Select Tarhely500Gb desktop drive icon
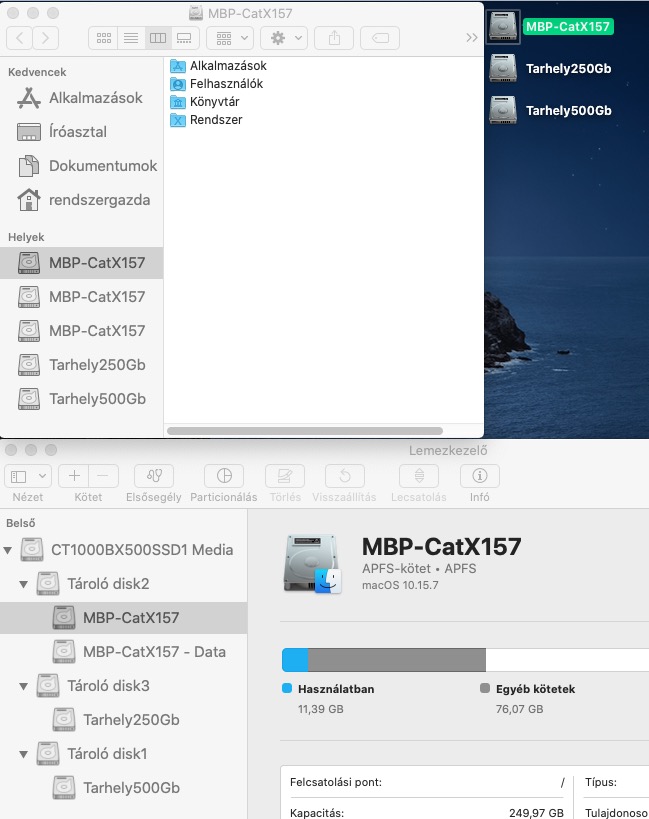 click(503, 110)
